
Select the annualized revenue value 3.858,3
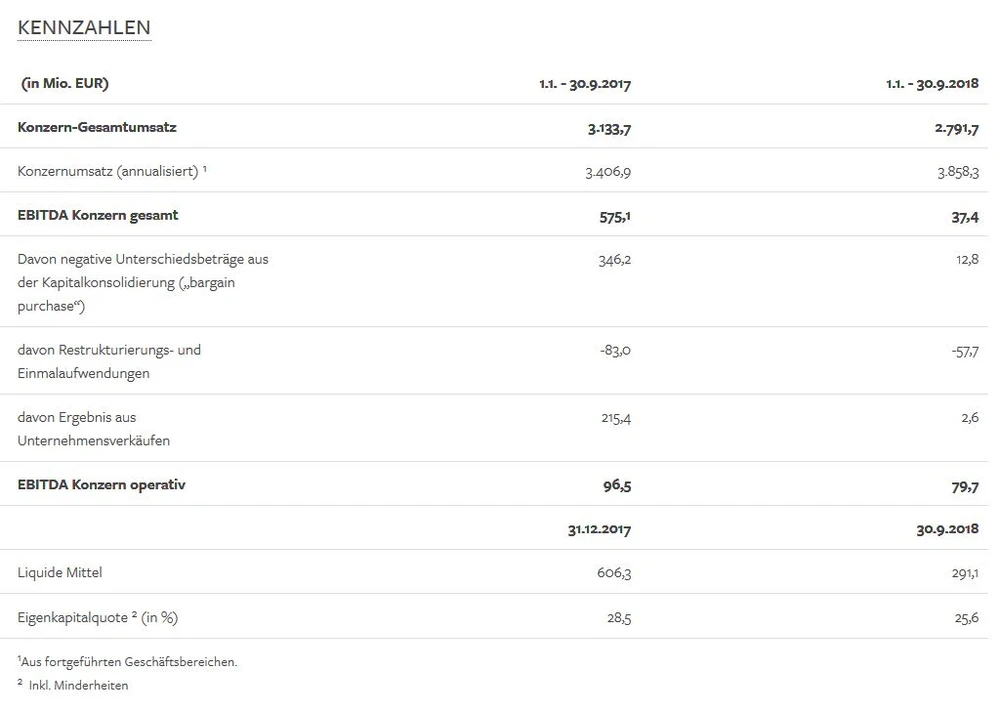(955, 172)
